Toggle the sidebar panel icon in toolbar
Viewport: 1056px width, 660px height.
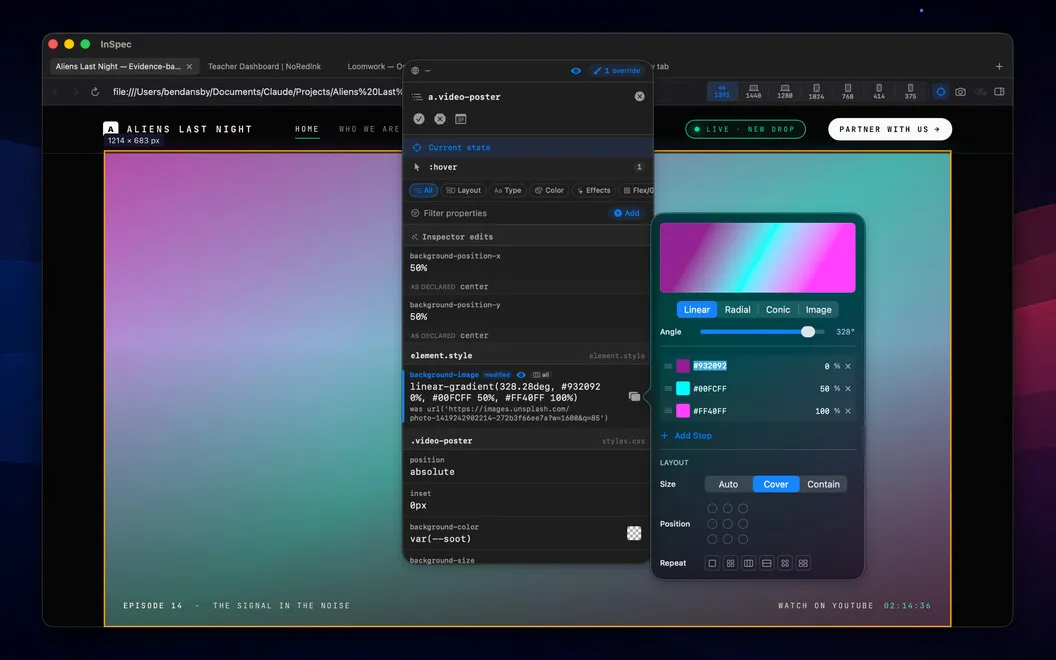click(x=999, y=92)
